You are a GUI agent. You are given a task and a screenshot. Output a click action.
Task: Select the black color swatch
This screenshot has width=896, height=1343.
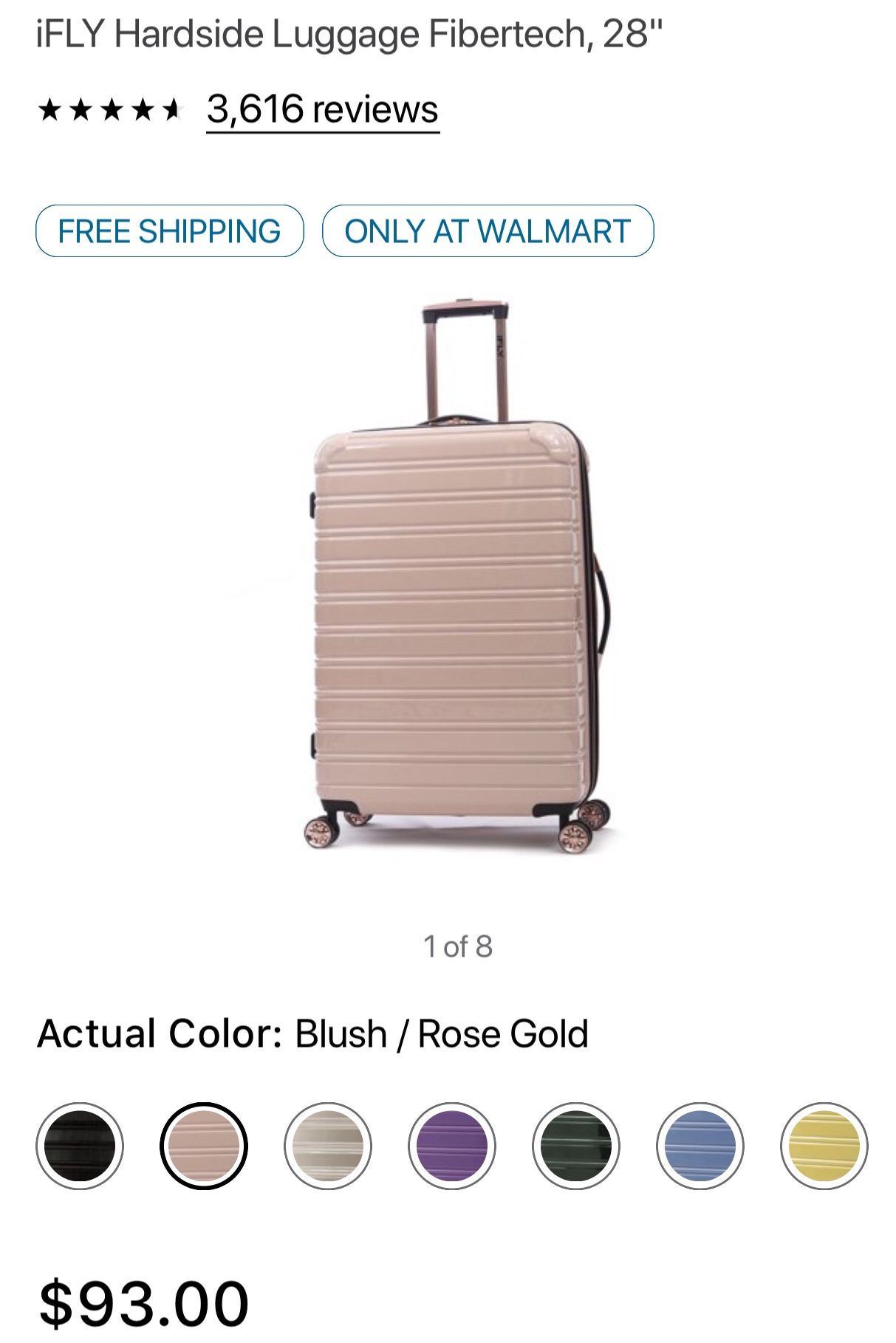(x=80, y=1146)
